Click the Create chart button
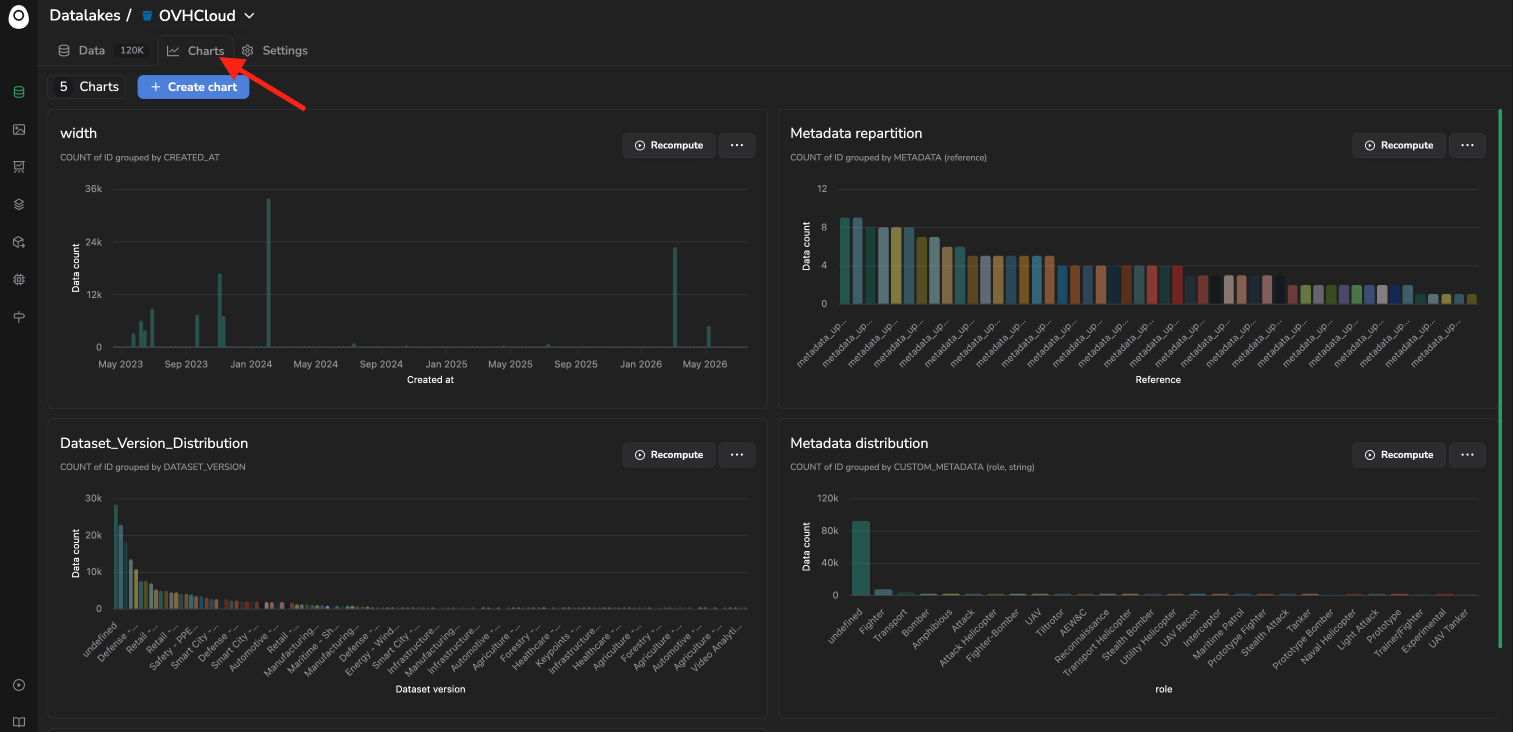Screen dimensions: 1513x732 pyautogui.click(x=193, y=87)
